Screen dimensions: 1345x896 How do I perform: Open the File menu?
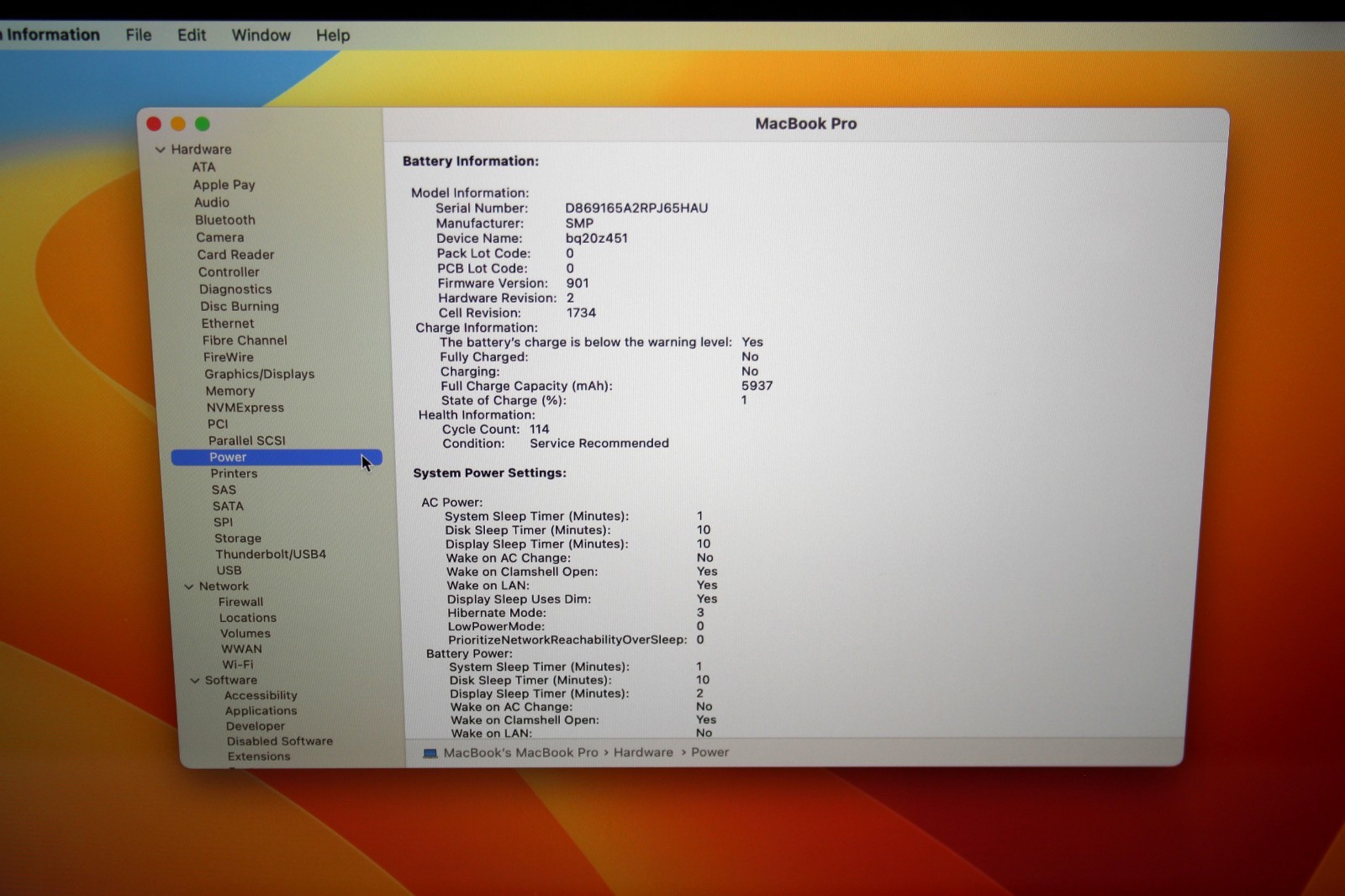[x=139, y=35]
